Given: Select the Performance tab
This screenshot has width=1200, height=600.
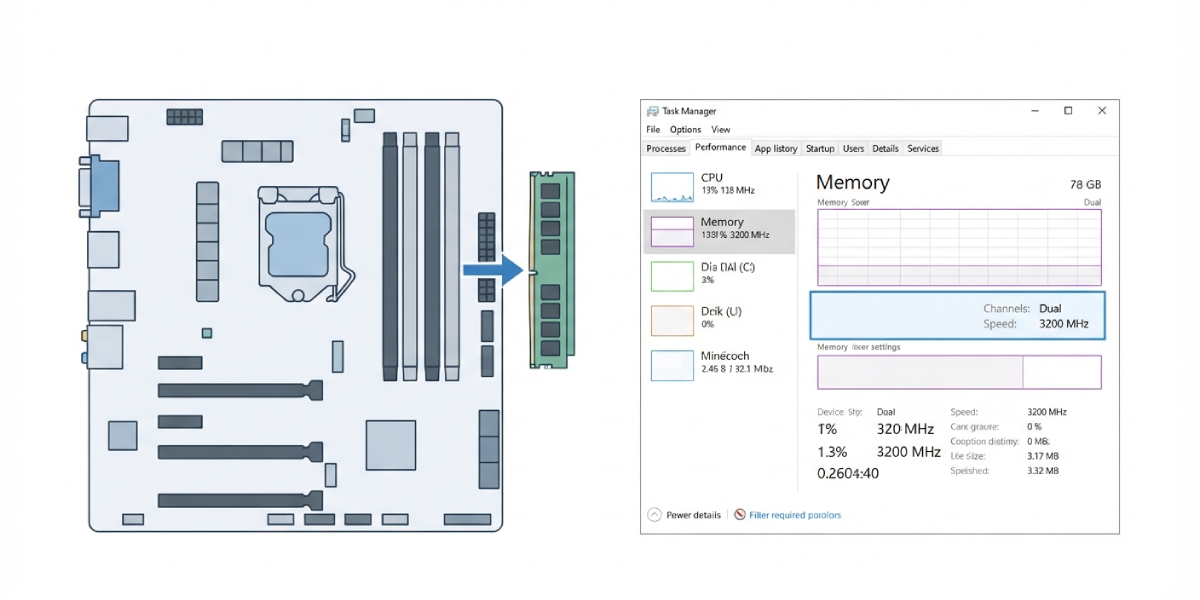Looking at the screenshot, I should (721, 148).
